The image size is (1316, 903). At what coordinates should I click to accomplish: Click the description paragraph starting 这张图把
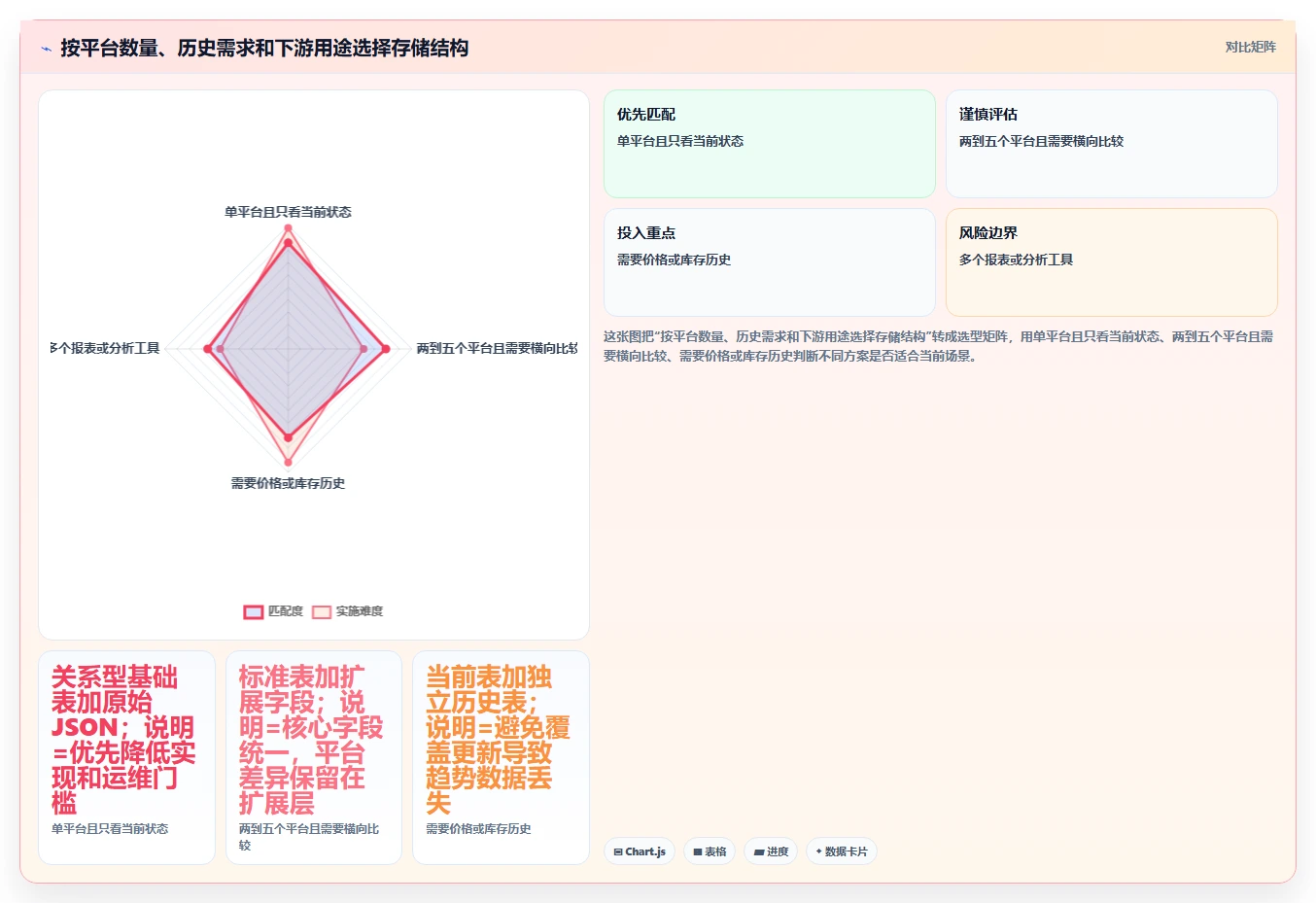click(938, 346)
